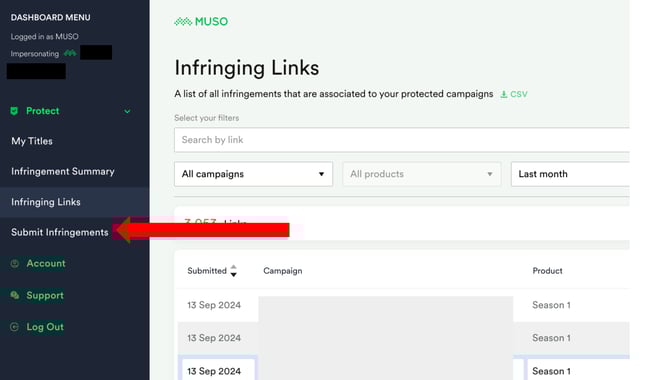The image size is (670, 380).
Task: Click the CSV download icon
Action: 504,94
